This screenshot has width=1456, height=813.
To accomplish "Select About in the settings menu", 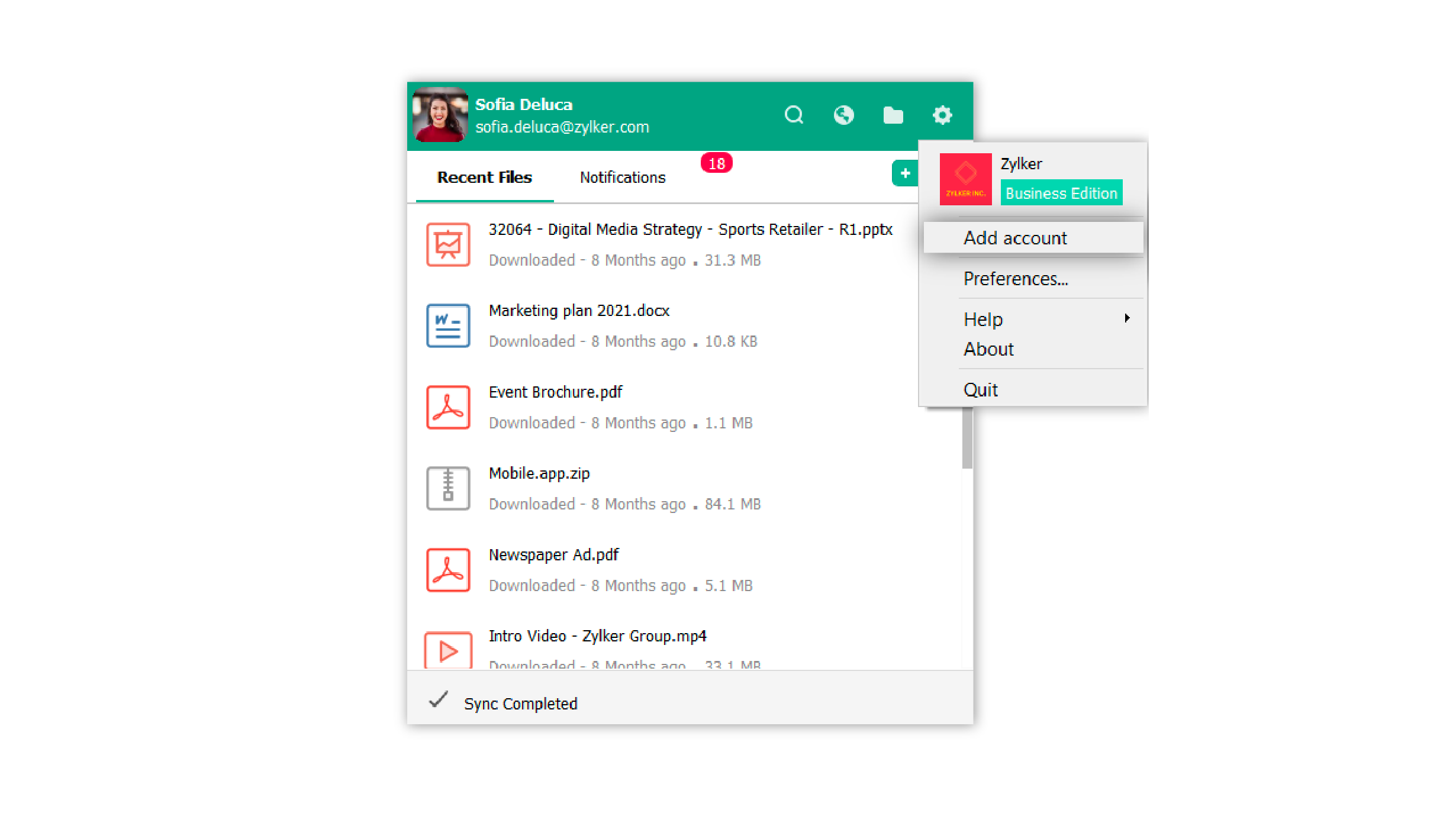I will pos(988,349).
